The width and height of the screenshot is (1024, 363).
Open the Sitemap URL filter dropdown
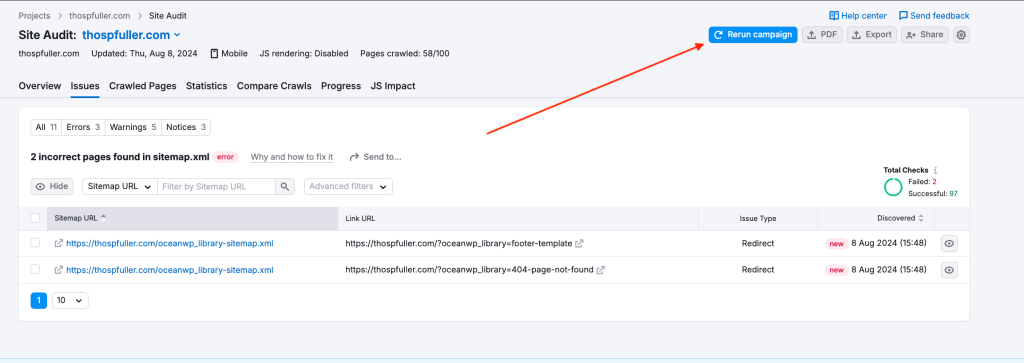point(120,187)
